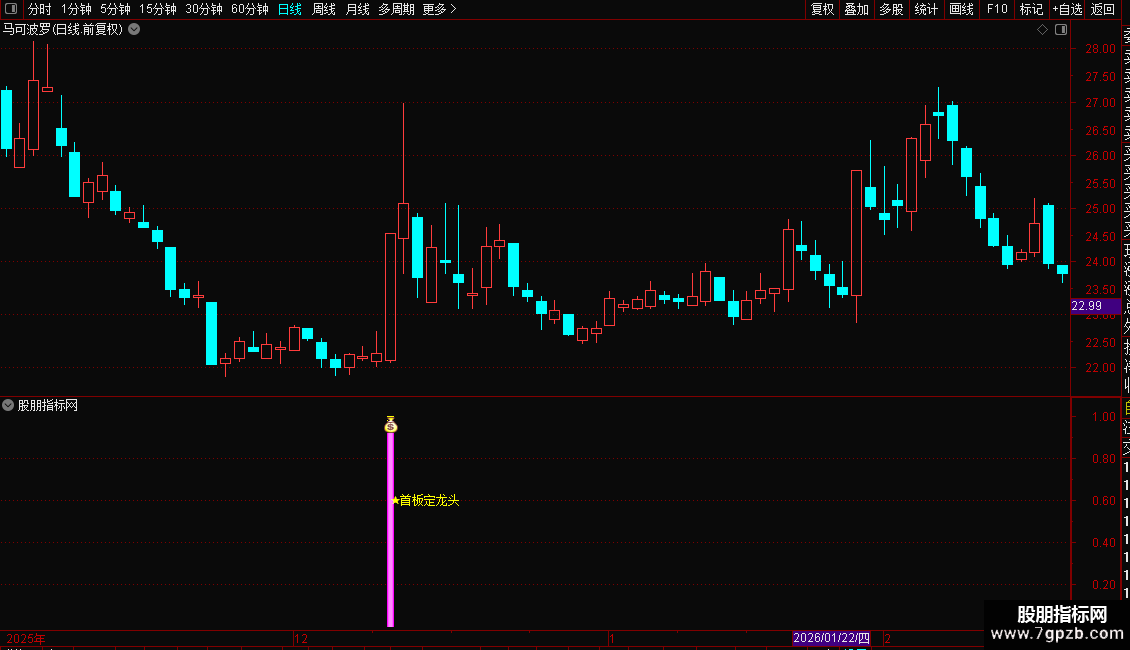1130x650 pixels.
Task: Click the 2026/01/22/四 date marker
Action: (x=831, y=638)
